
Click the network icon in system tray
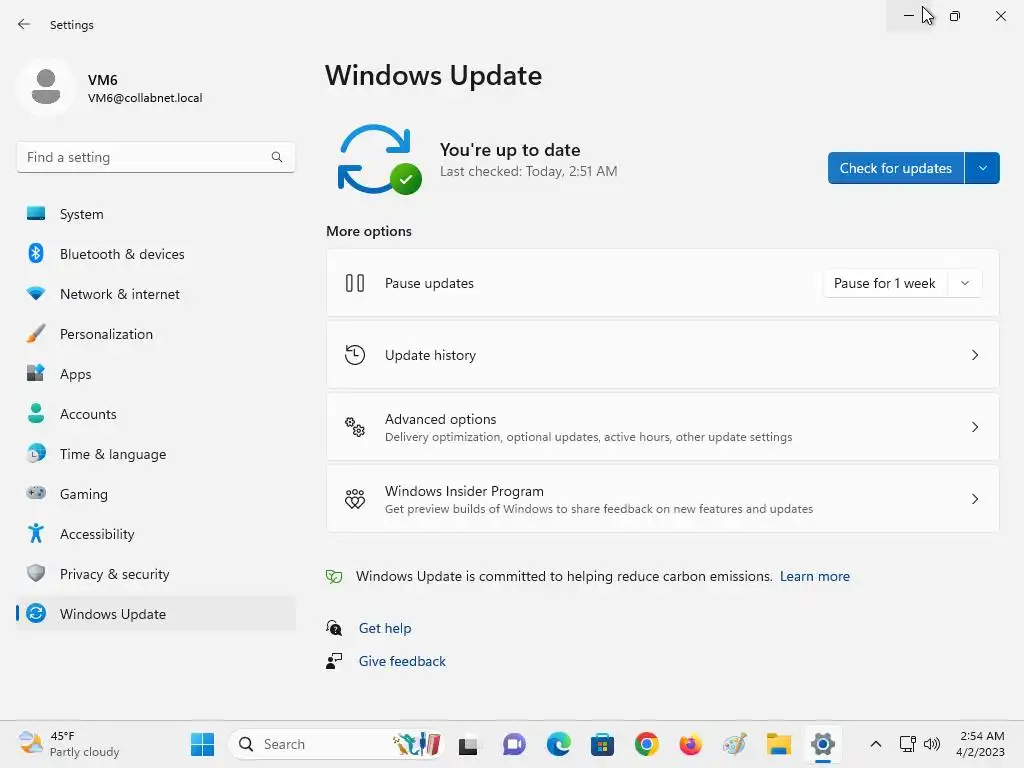tap(907, 744)
